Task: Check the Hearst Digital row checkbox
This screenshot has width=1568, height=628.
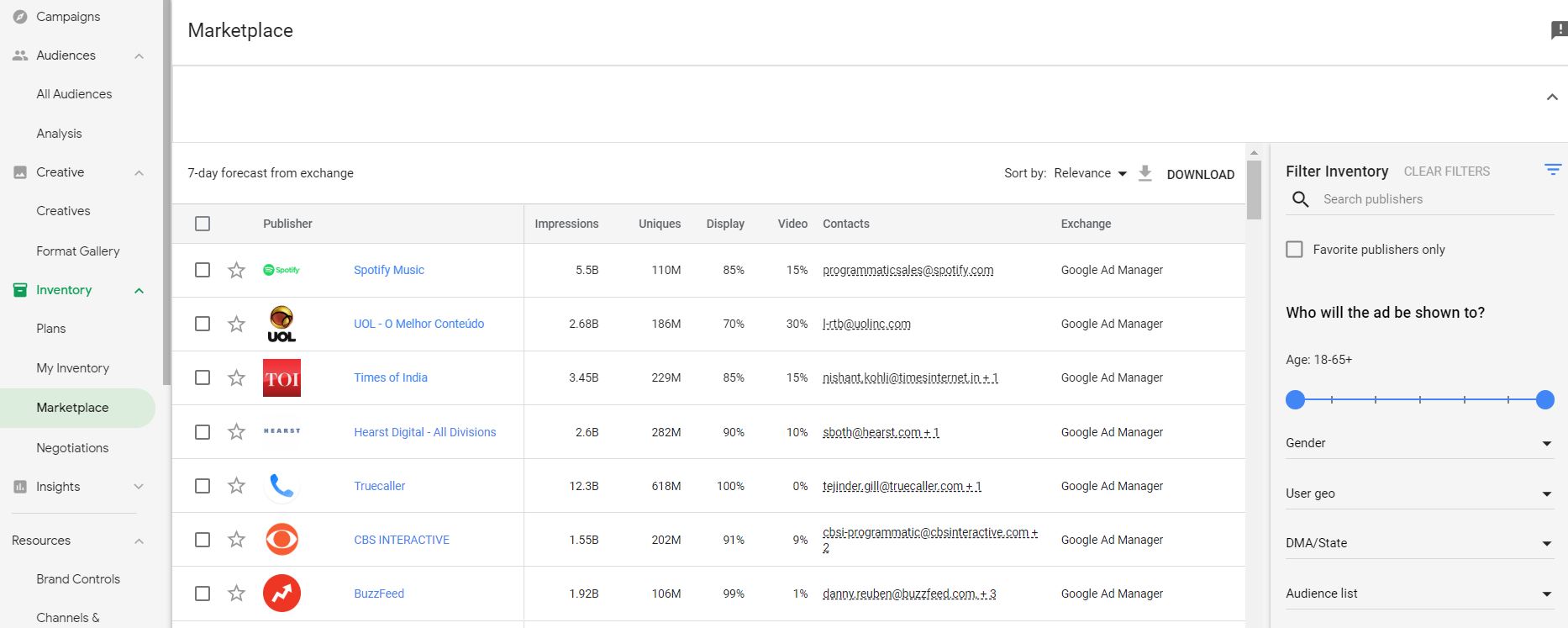Action: pyautogui.click(x=203, y=432)
